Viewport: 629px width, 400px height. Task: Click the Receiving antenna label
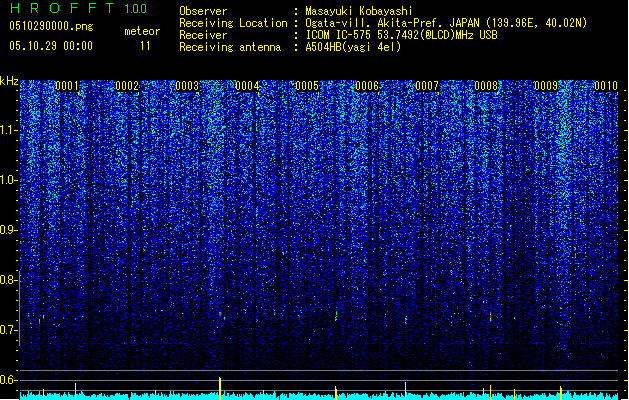click(x=230, y=47)
